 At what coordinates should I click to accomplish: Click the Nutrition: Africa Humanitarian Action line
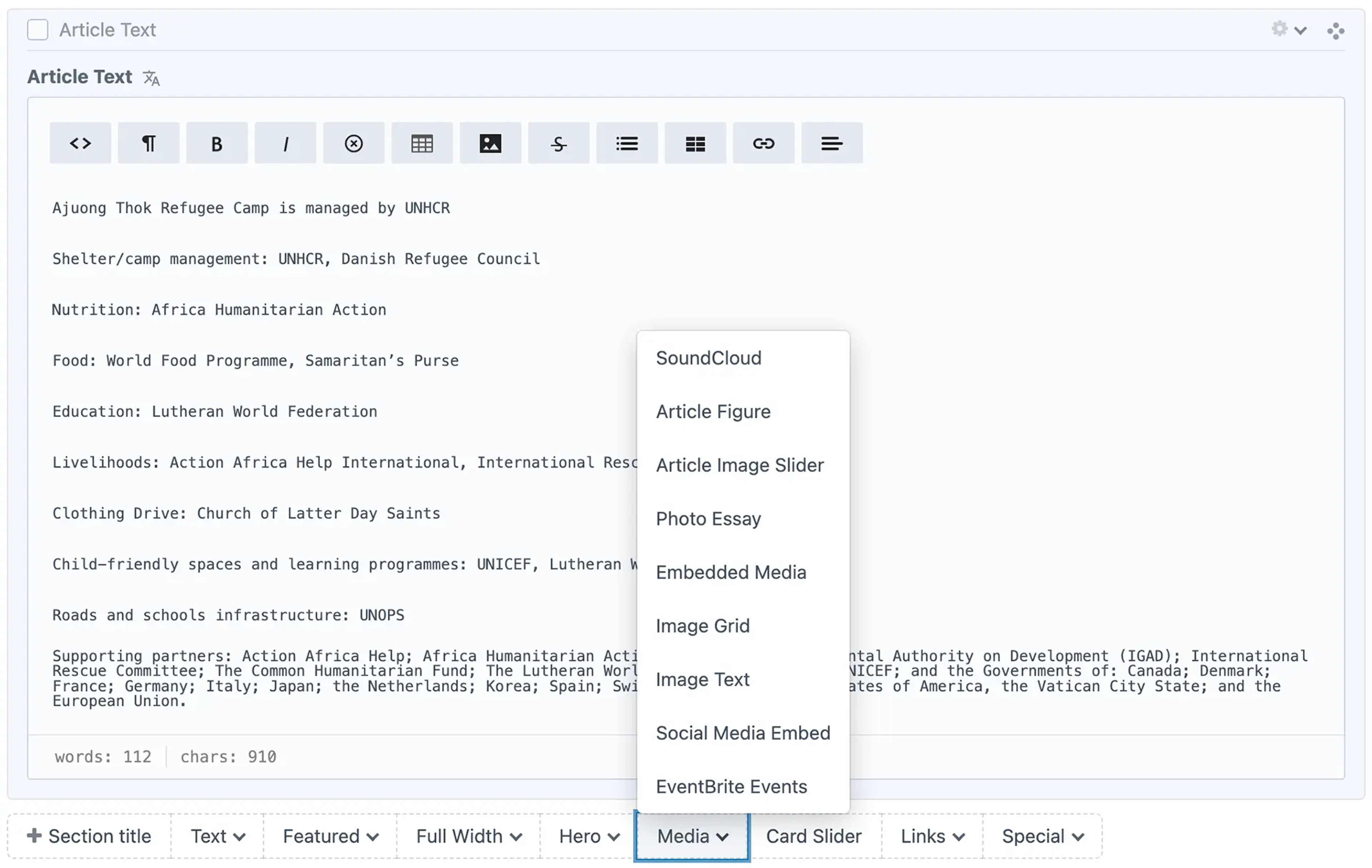pyautogui.click(x=219, y=310)
